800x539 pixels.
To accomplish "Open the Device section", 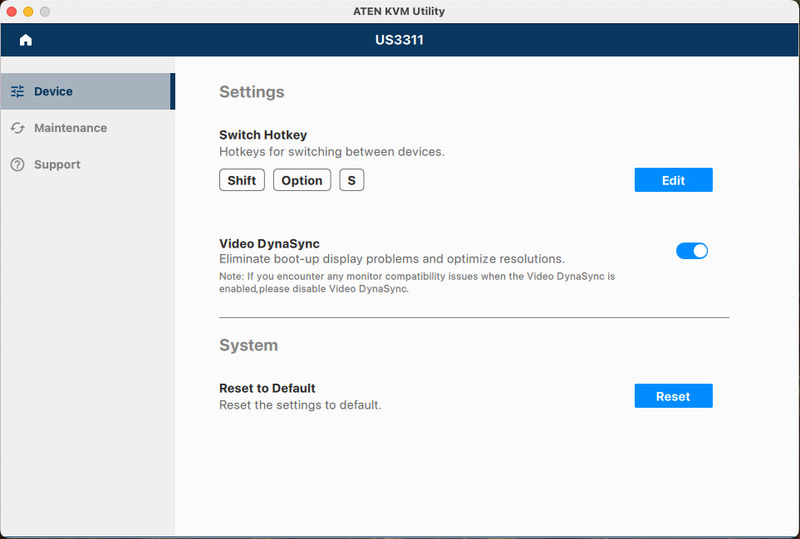I will click(x=87, y=91).
